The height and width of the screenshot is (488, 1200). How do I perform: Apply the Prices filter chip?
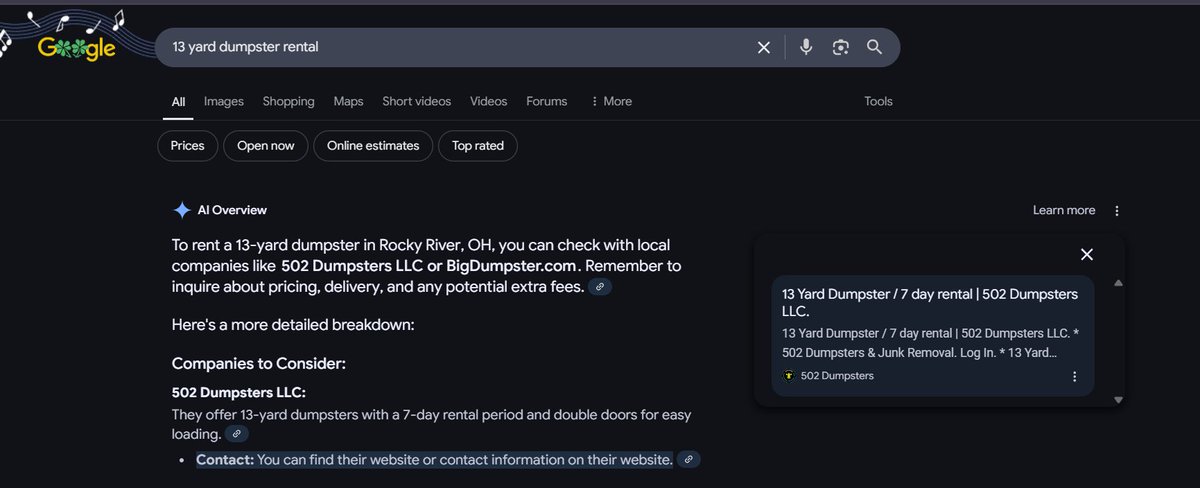pos(187,145)
